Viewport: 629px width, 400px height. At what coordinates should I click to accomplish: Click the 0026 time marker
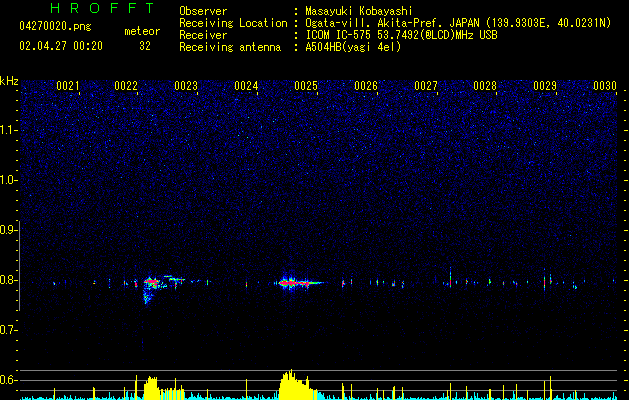[366, 86]
